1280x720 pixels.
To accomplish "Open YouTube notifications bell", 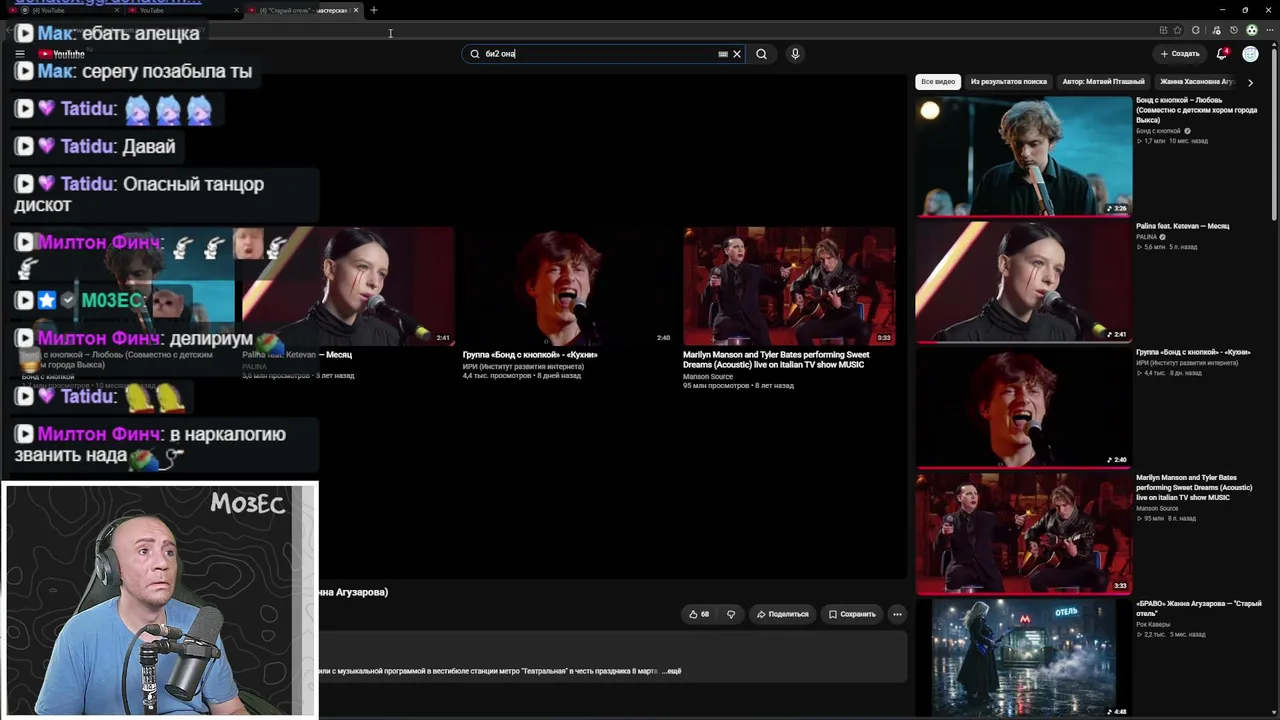I will tap(1221, 54).
